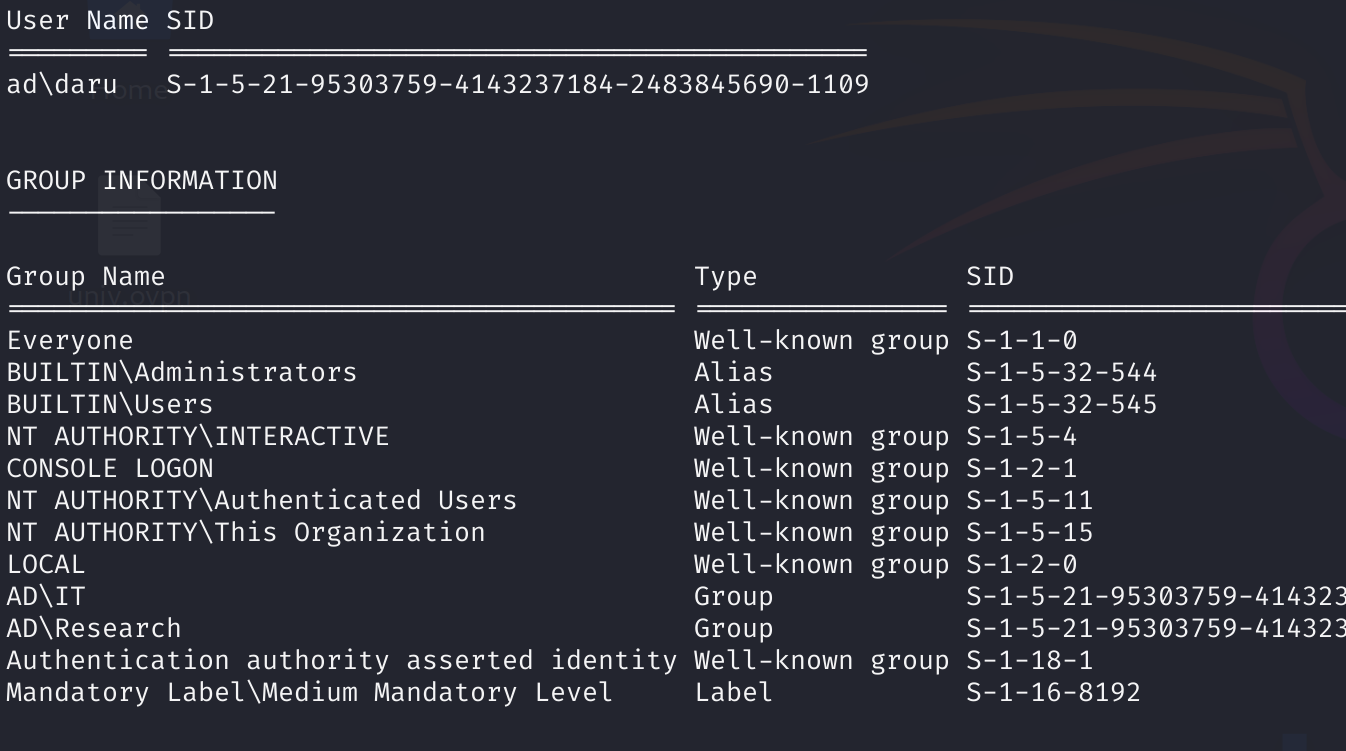Click the NT AUTHORITY\INTERACTIVE entry
The image size is (1346, 751).
198,437
